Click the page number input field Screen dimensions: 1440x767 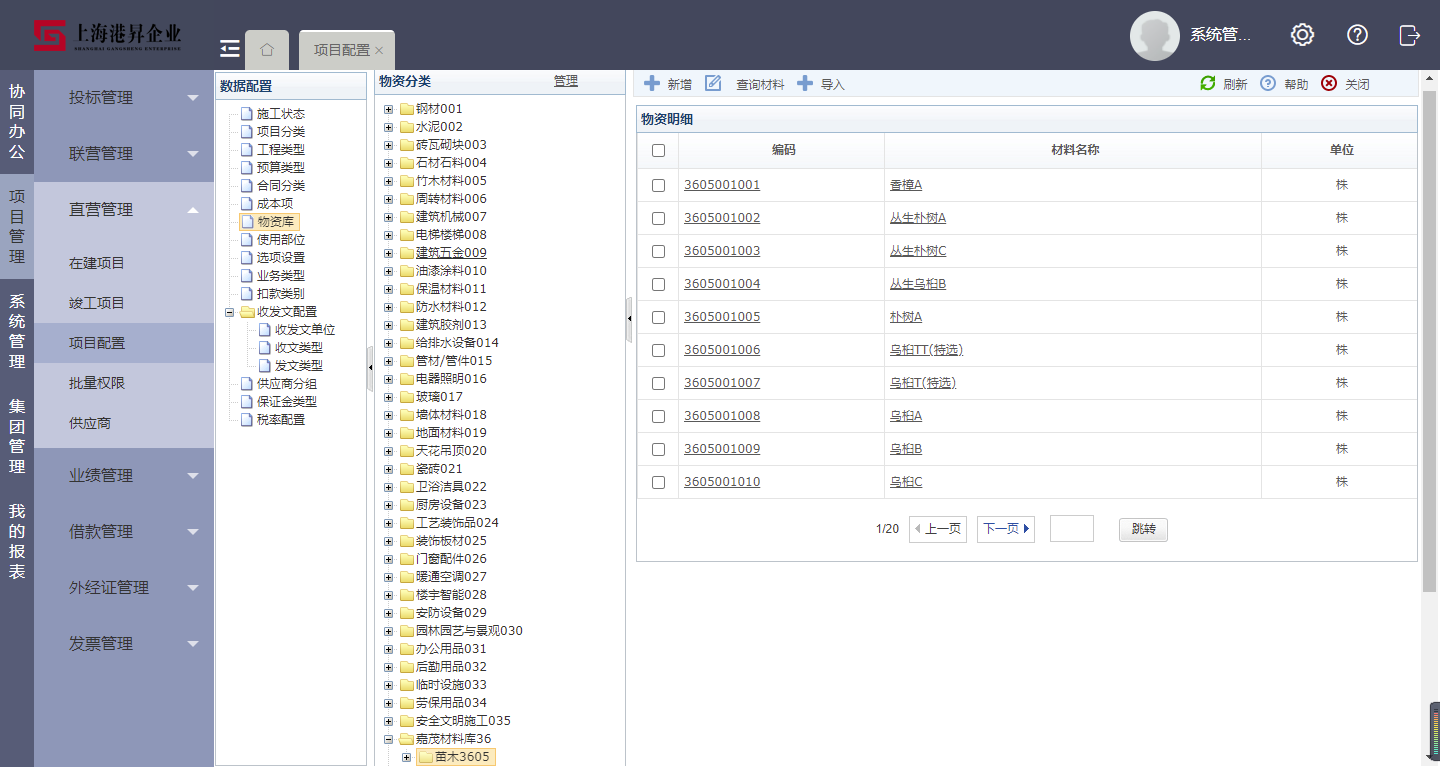tap(1072, 529)
